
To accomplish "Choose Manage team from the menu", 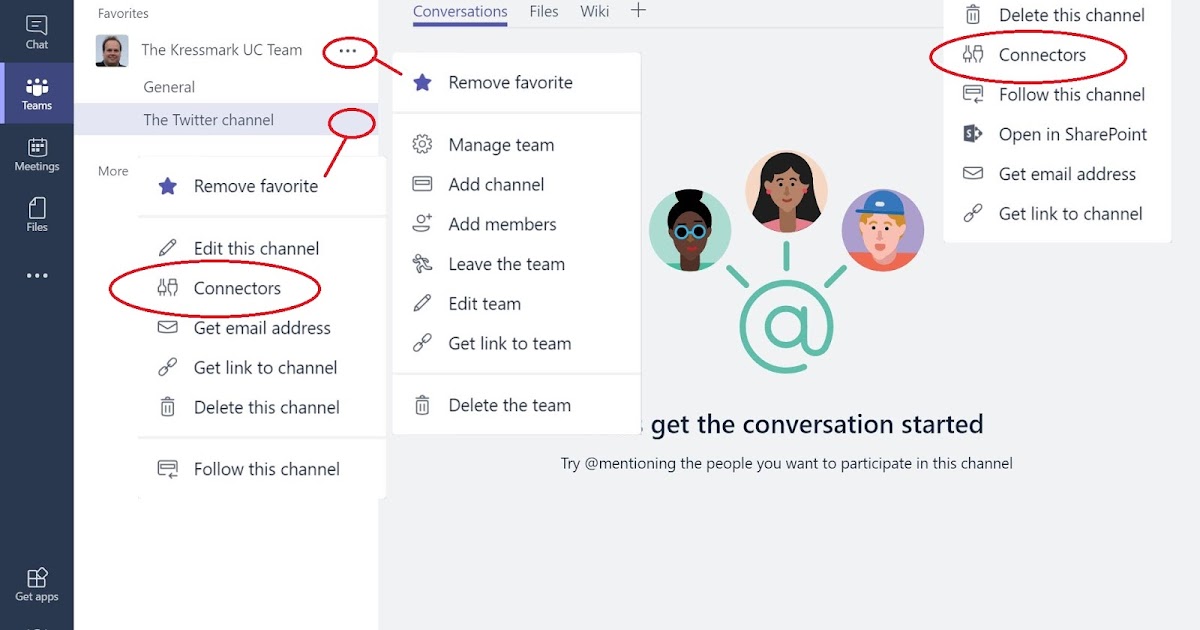I will tap(501, 144).
